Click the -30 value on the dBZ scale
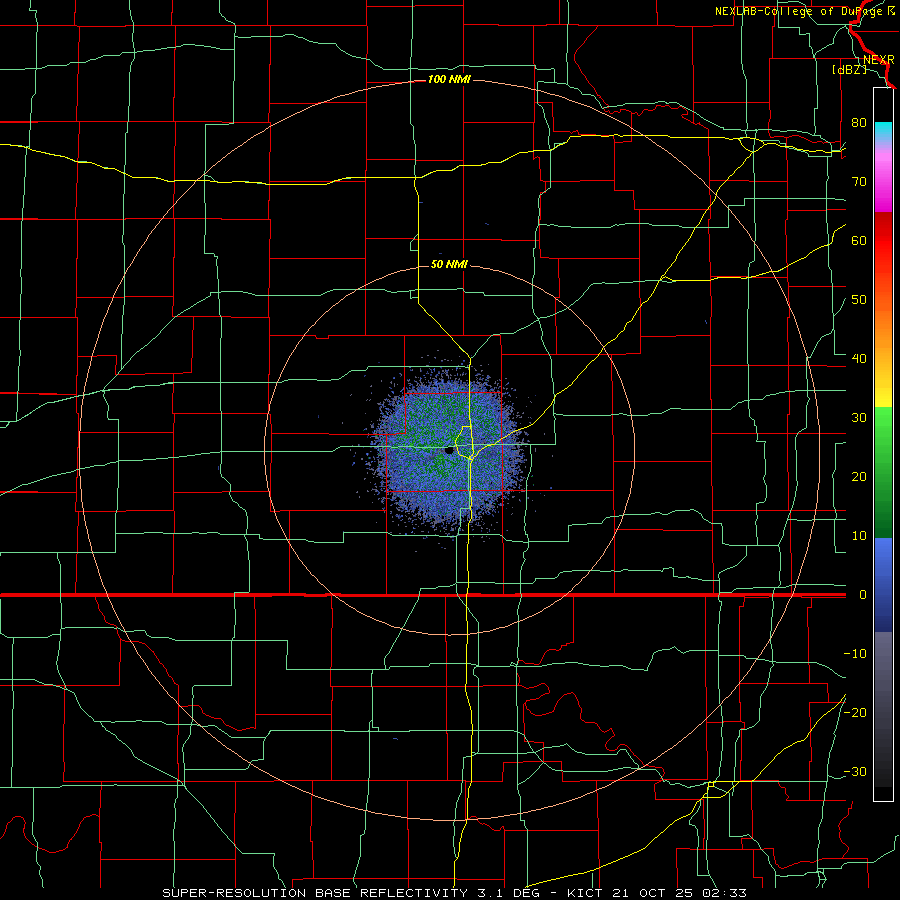 855,771
